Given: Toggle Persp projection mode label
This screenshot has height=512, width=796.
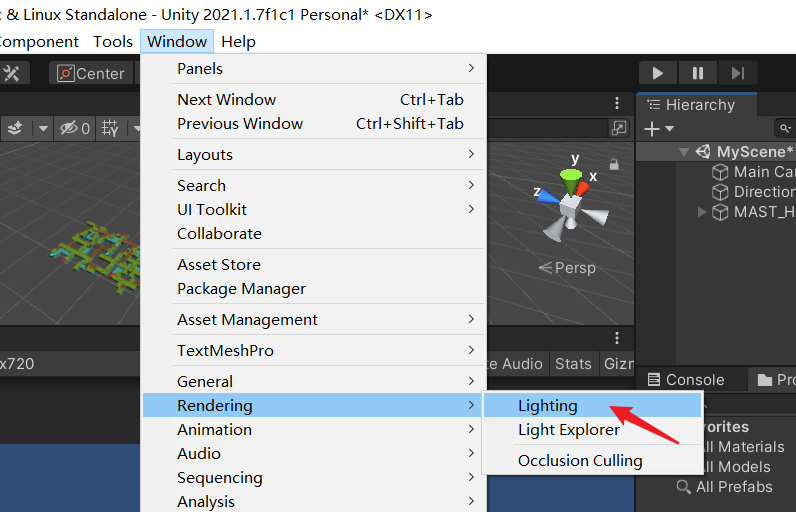Looking at the screenshot, I should coord(567,268).
